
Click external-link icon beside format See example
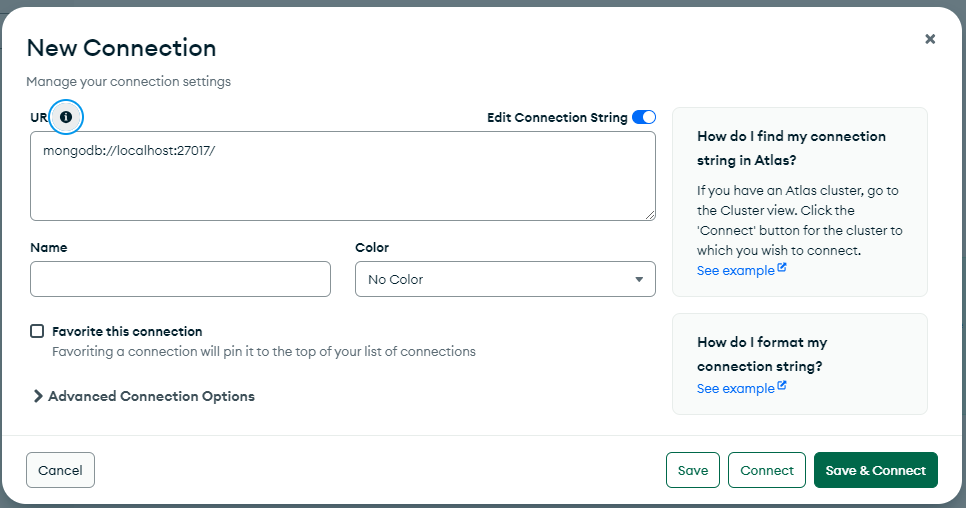pyautogui.click(x=782, y=387)
